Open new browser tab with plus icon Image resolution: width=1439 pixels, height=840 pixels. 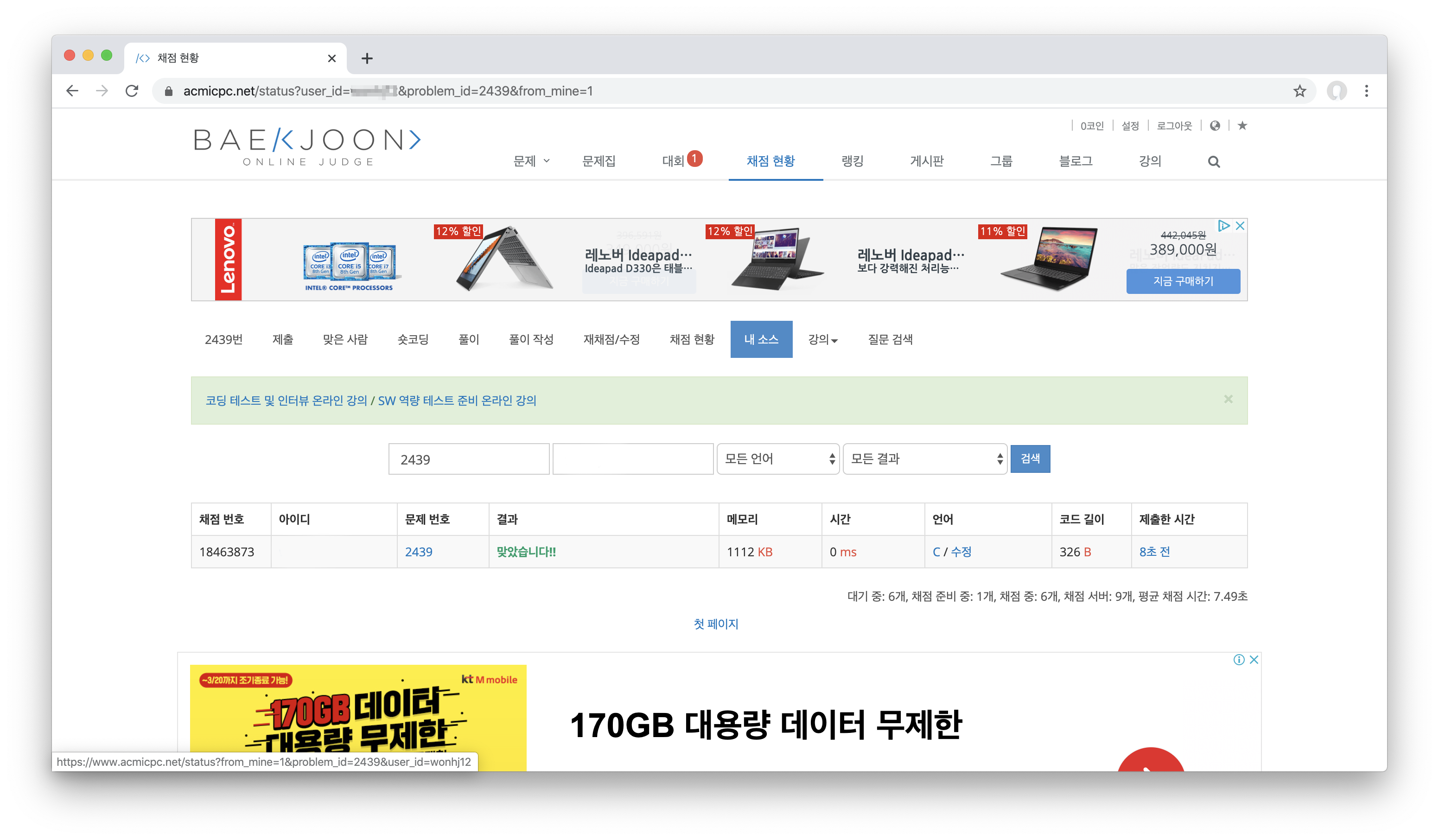(x=367, y=58)
